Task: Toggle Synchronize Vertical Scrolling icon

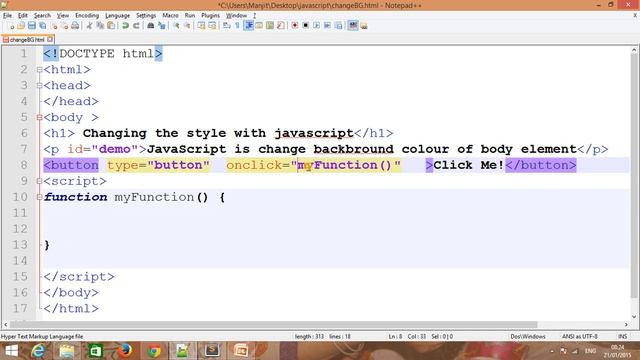Action: (201, 26)
